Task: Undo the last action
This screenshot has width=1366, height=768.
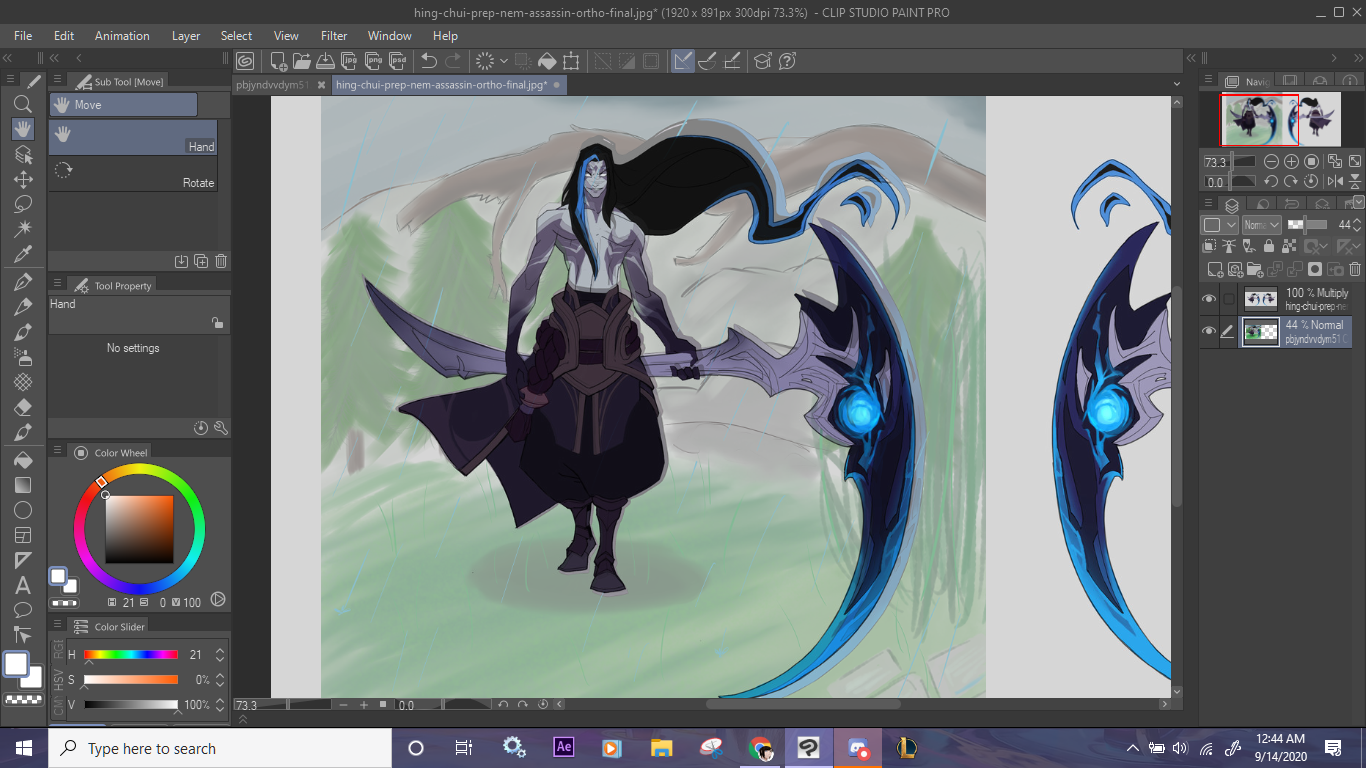Action: point(430,61)
